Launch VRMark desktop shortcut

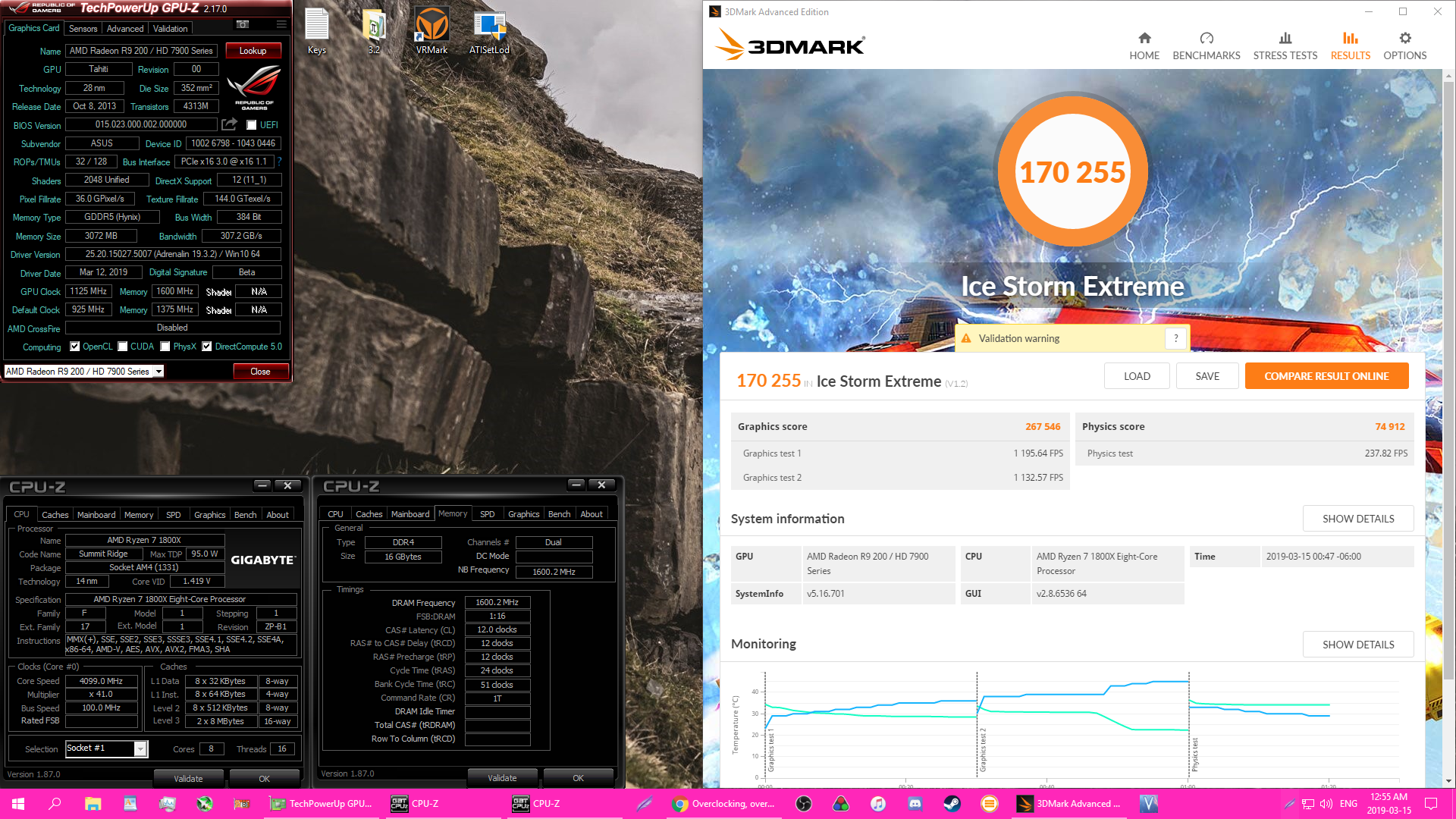[x=431, y=32]
